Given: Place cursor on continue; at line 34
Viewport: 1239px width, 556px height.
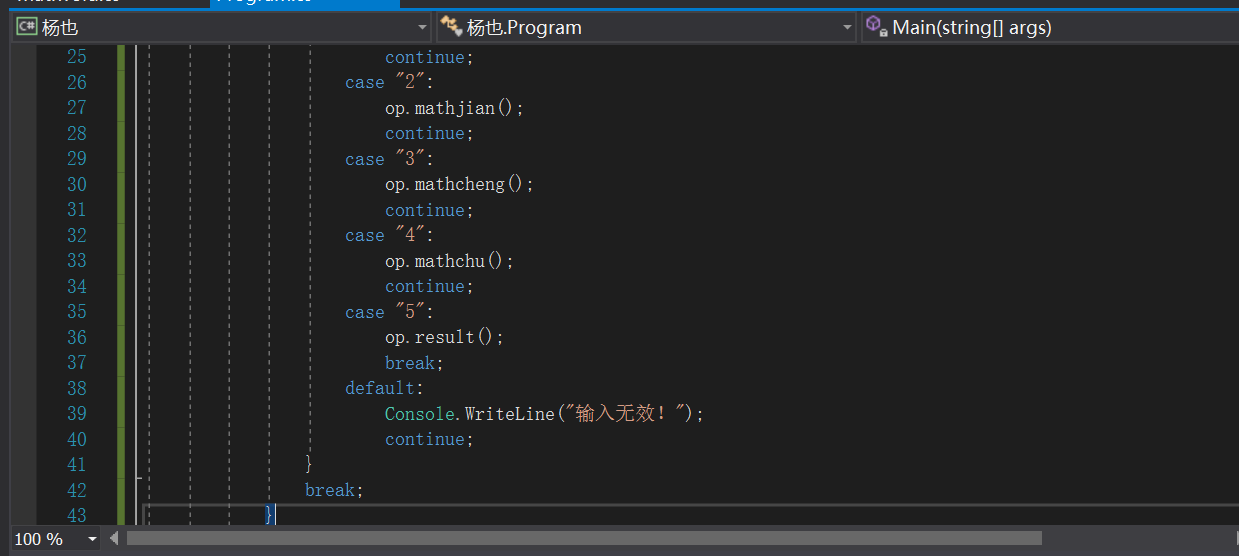Looking at the screenshot, I should click(x=429, y=286).
